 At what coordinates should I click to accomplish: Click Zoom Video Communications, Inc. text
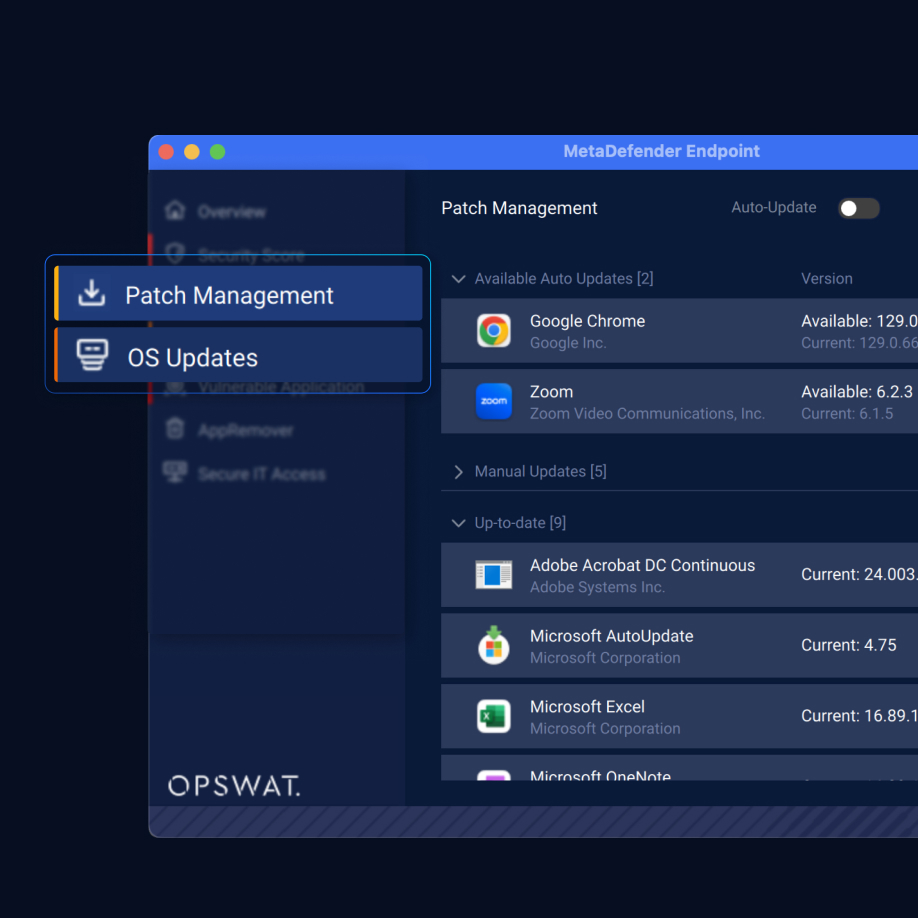click(x=647, y=414)
